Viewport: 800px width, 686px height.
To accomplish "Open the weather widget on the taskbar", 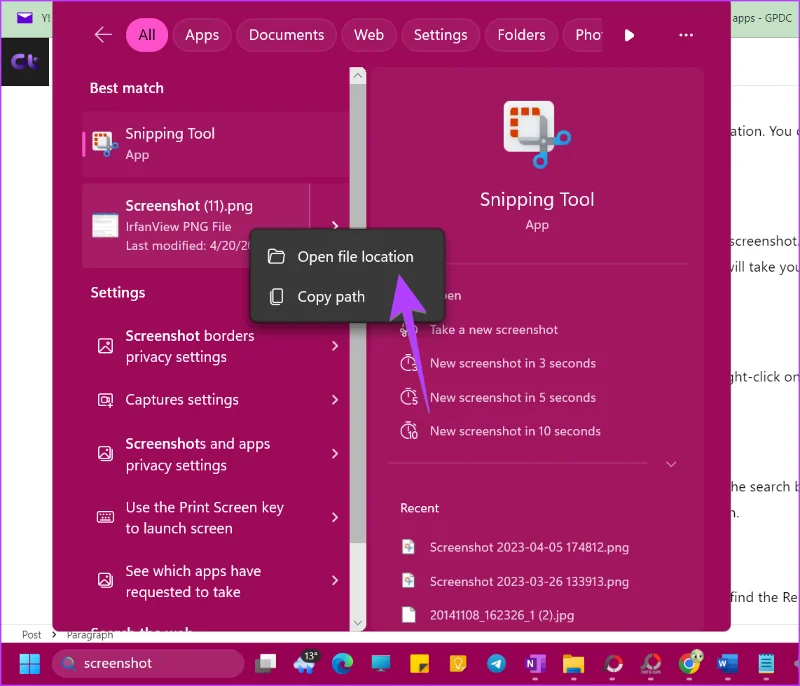I will point(306,663).
